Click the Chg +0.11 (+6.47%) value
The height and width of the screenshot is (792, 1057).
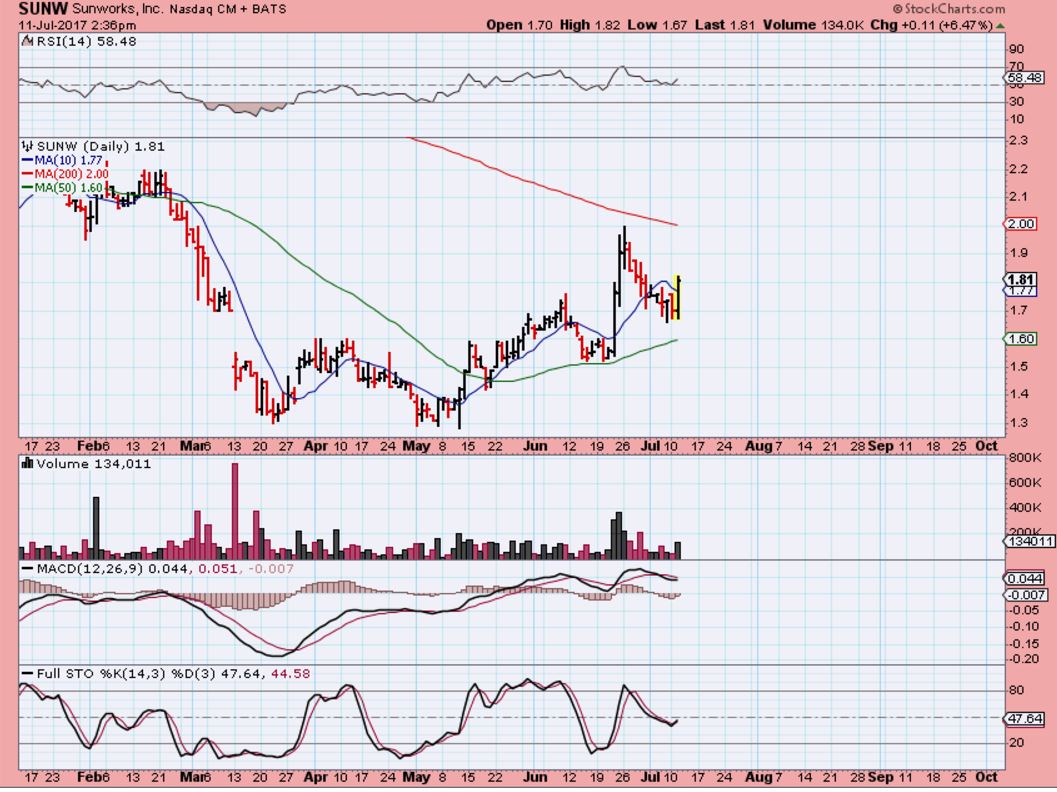click(x=932, y=25)
